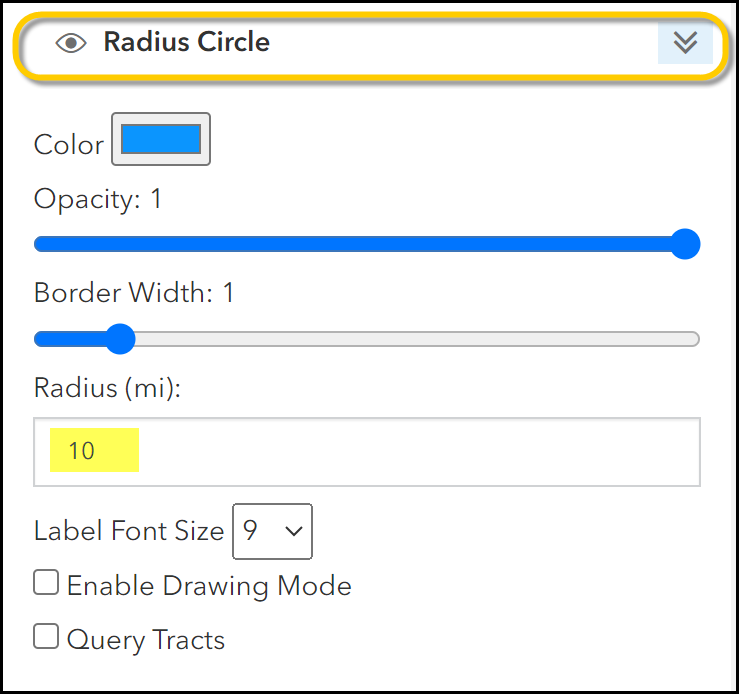The width and height of the screenshot is (739, 694).
Task: Click the Label Font Size label text
Action: (129, 531)
